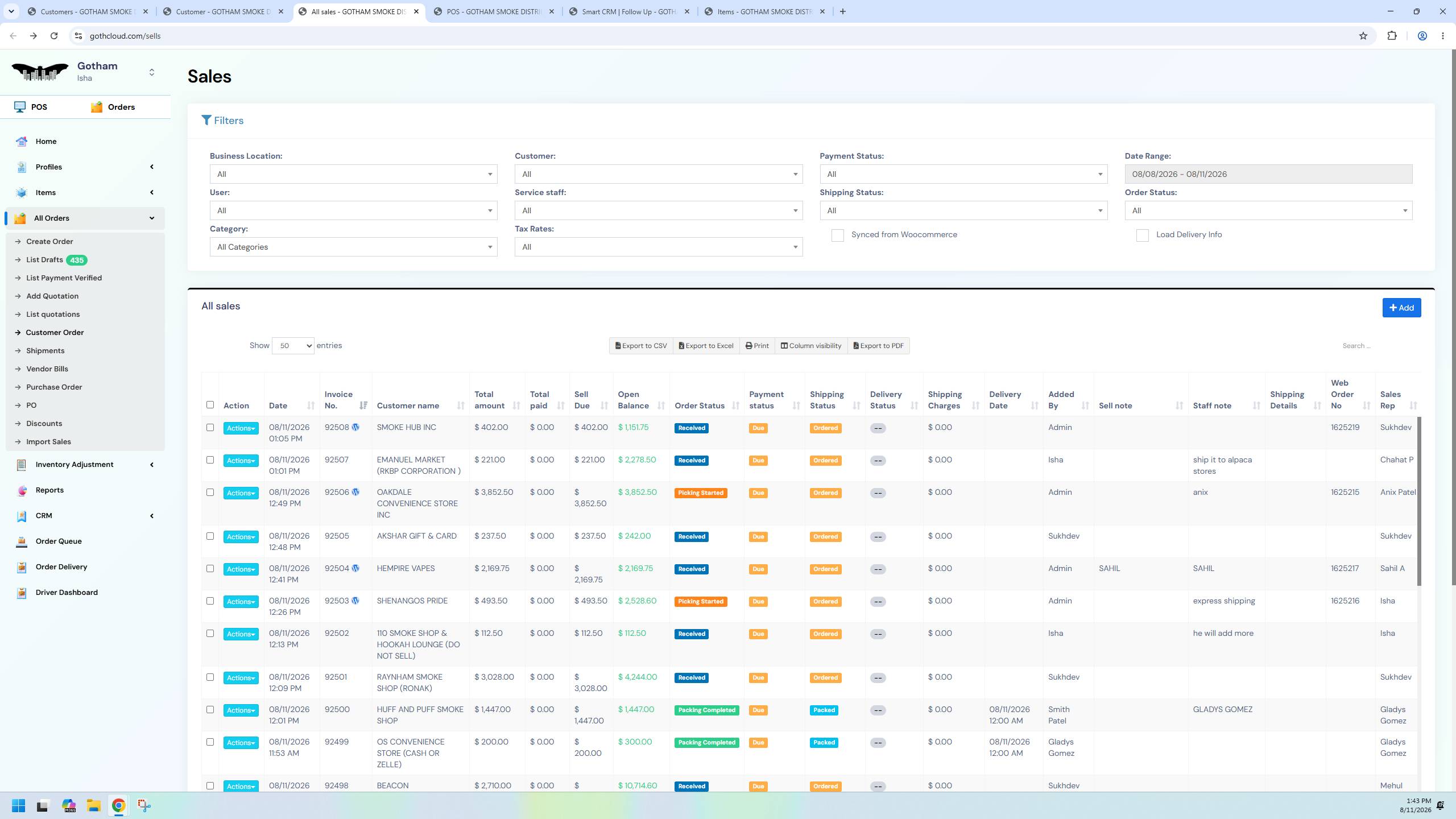This screenshot has height=819, width=1456.
Task: Click the Order Queue icon
Action: point(22,541)
